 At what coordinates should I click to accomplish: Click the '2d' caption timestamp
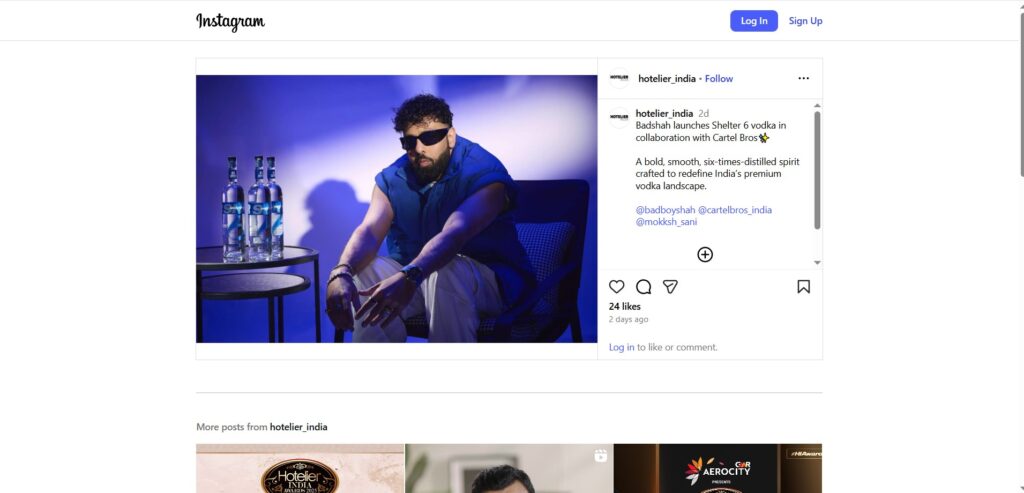tap(703, 113)
